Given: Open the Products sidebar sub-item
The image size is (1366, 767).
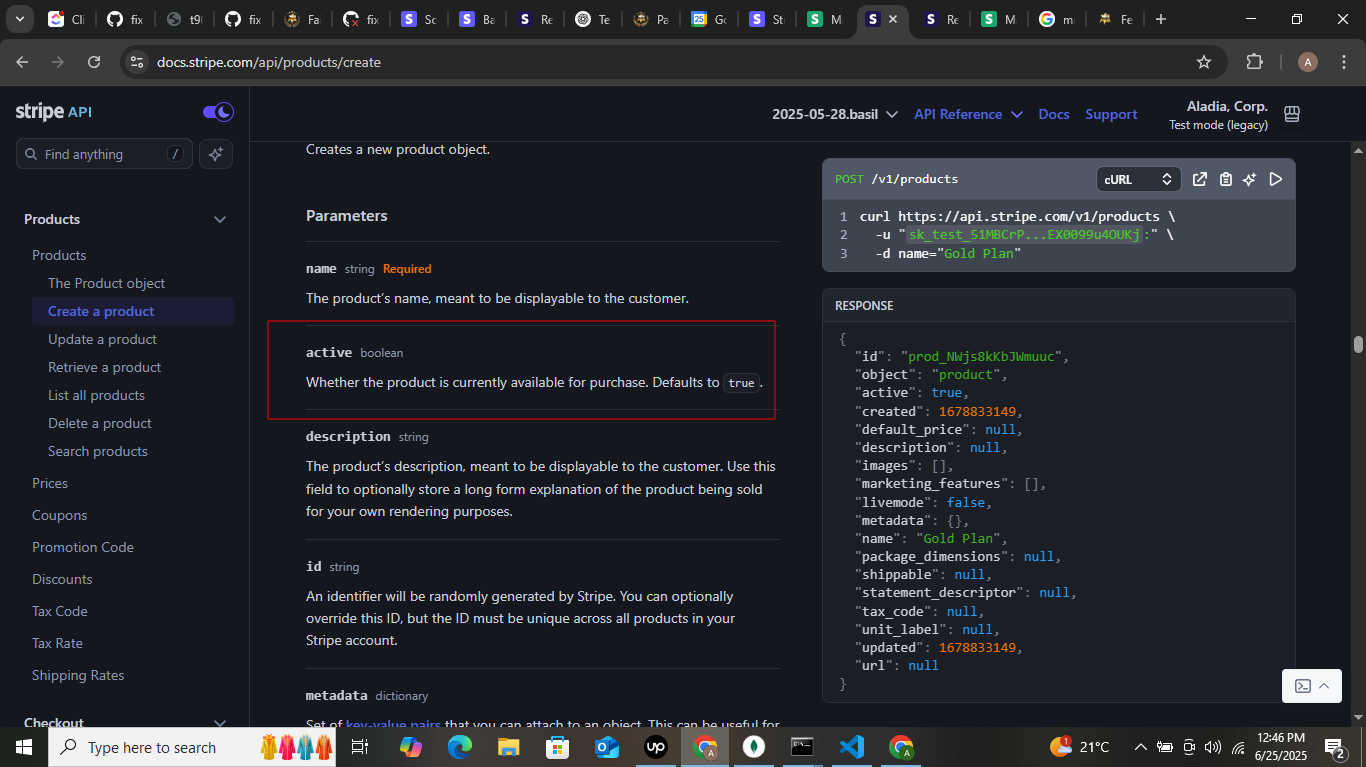Looking at the screenshot, I should pyautogui.click(x=59, y=255).
